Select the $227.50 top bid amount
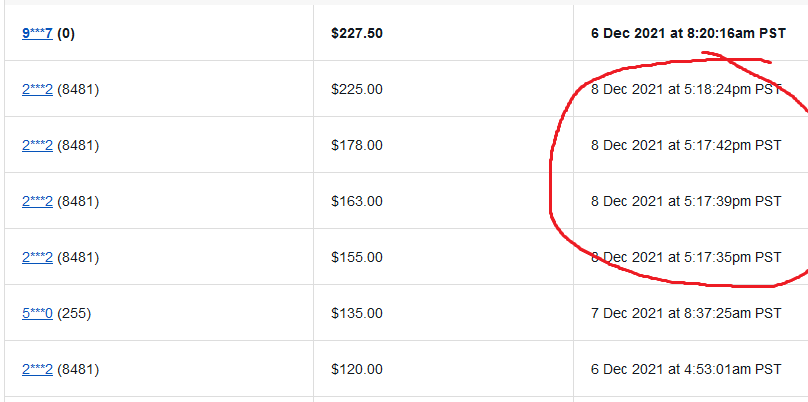This screenshot has width=808, height=402. 357,33
